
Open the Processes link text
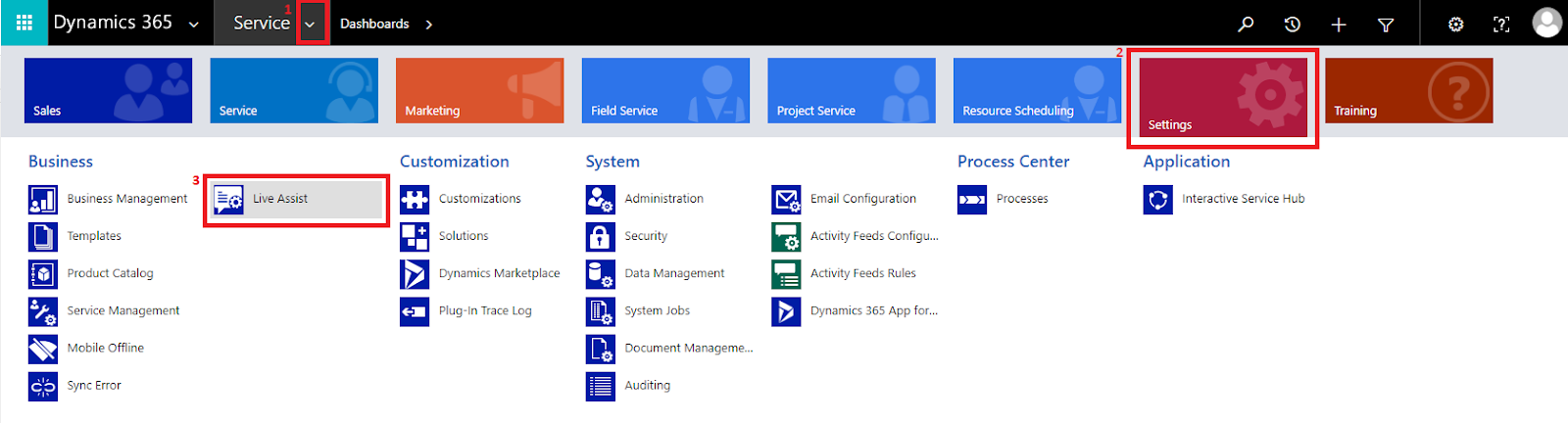(1022, 199)
